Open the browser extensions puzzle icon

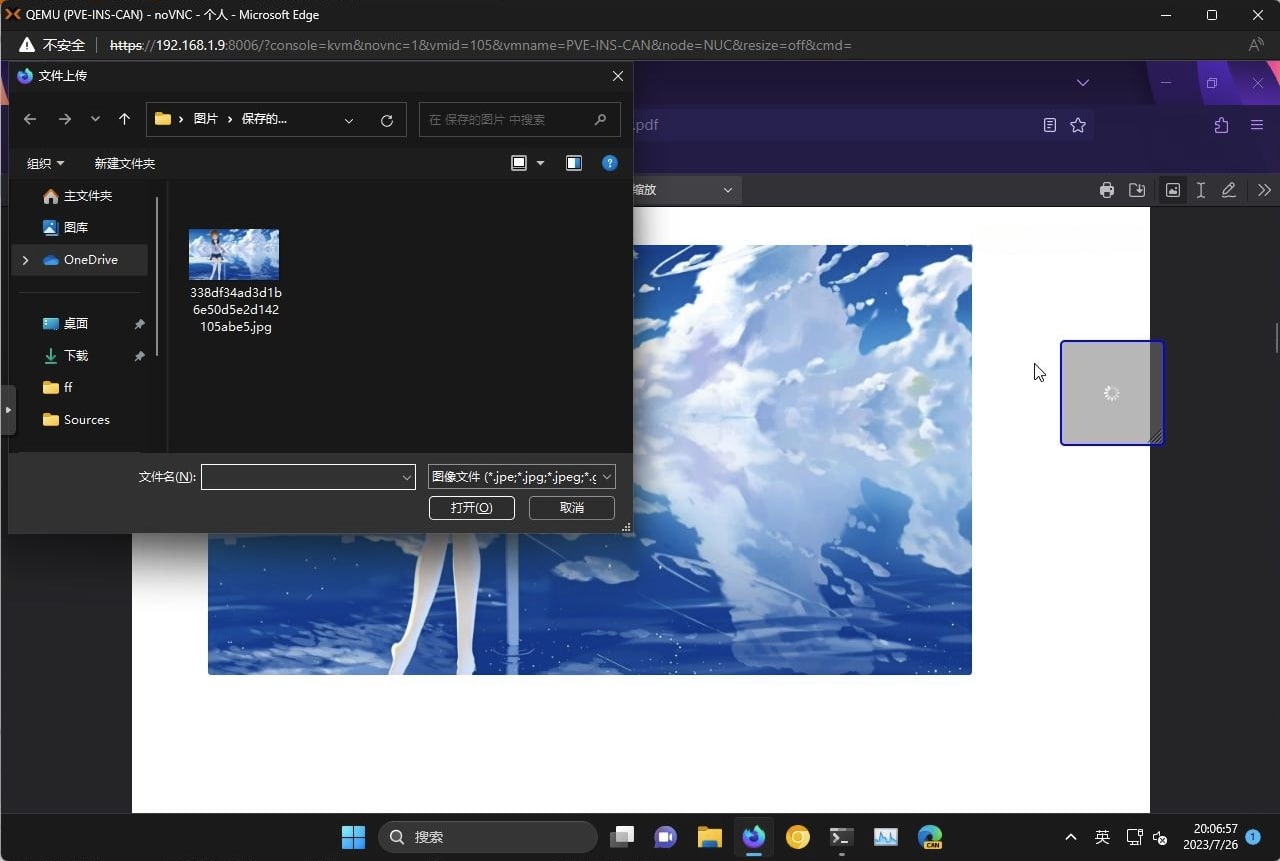pos(1221,125)
